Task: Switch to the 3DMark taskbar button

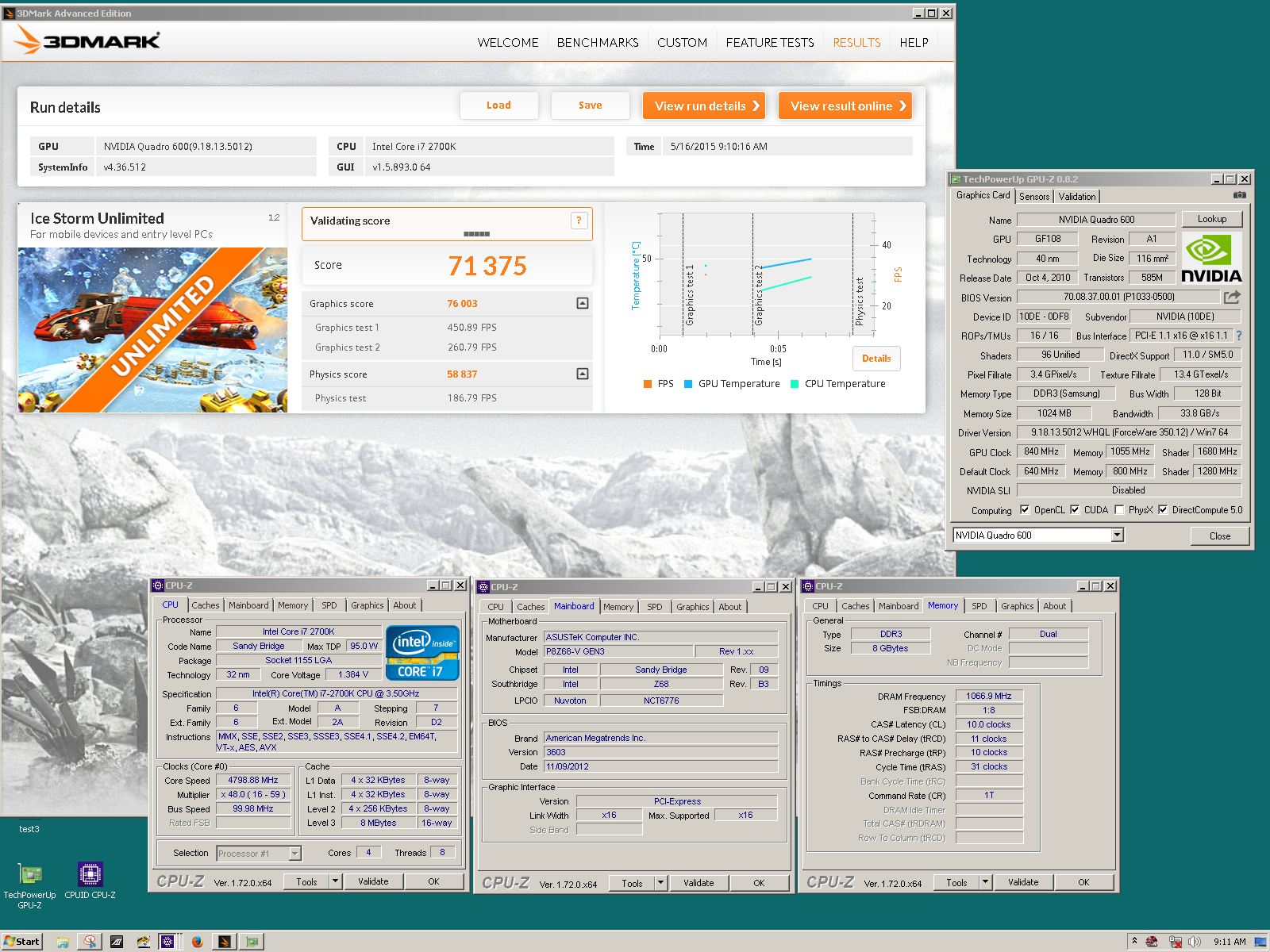Action: click(x=225, y=942)
